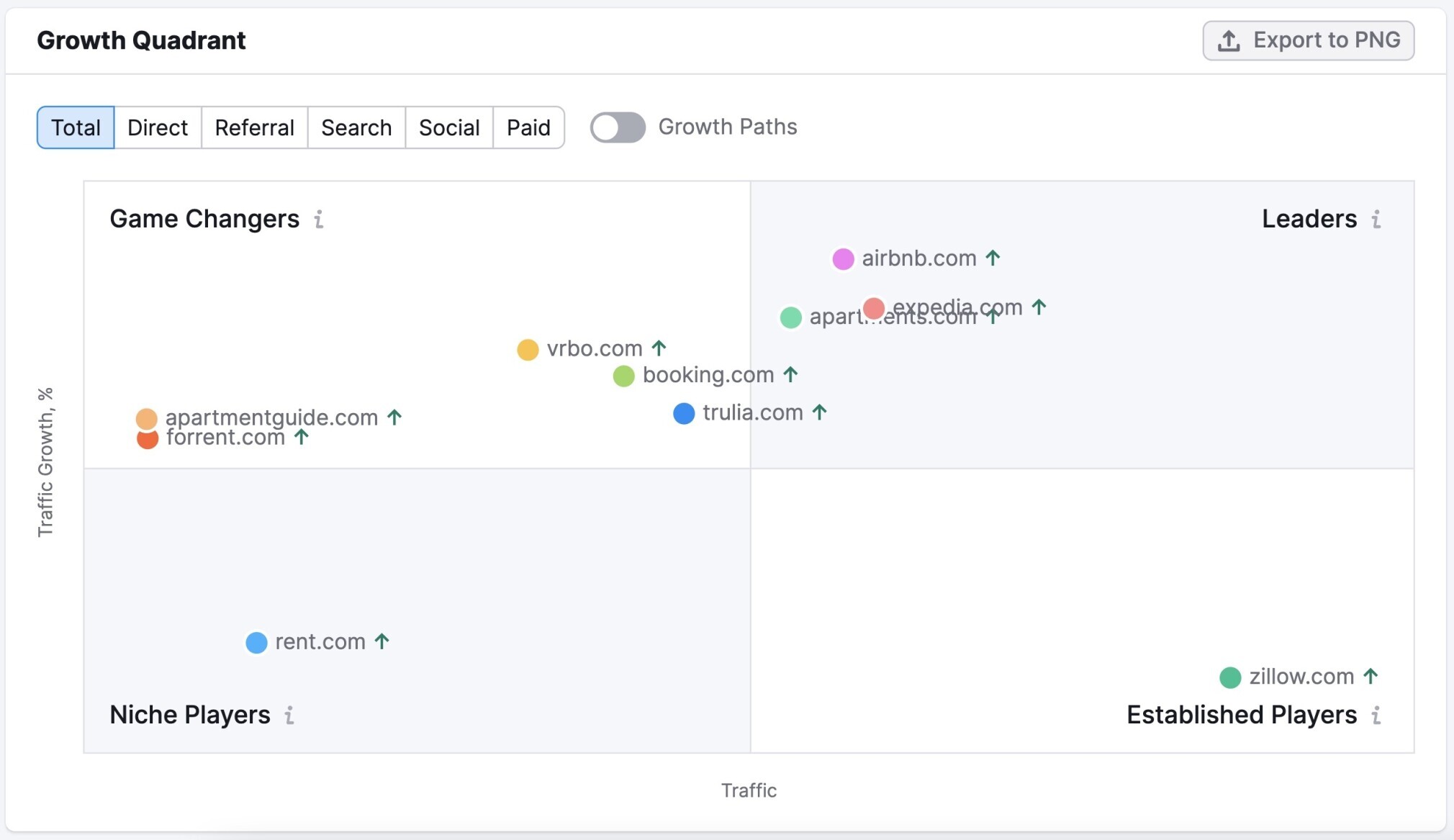Select the vrbo.com yellow data point
This screenshot has width=1454, height=840.
528,350
